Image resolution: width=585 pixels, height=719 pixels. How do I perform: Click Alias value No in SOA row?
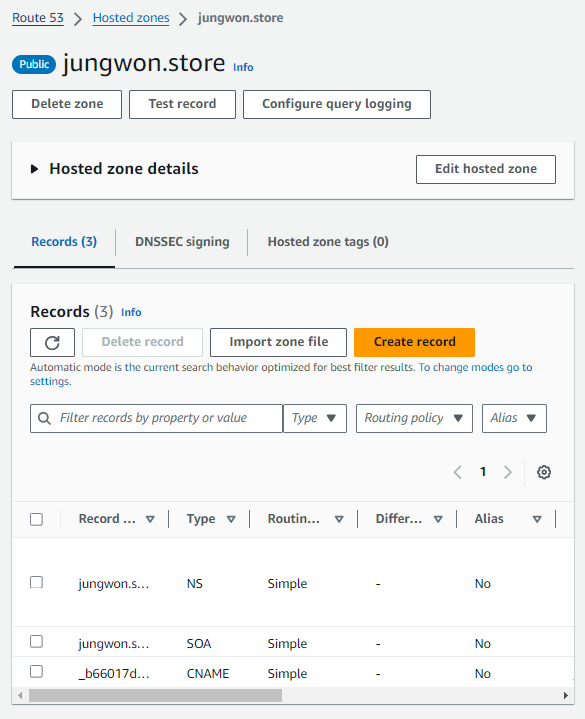[483, 644]
